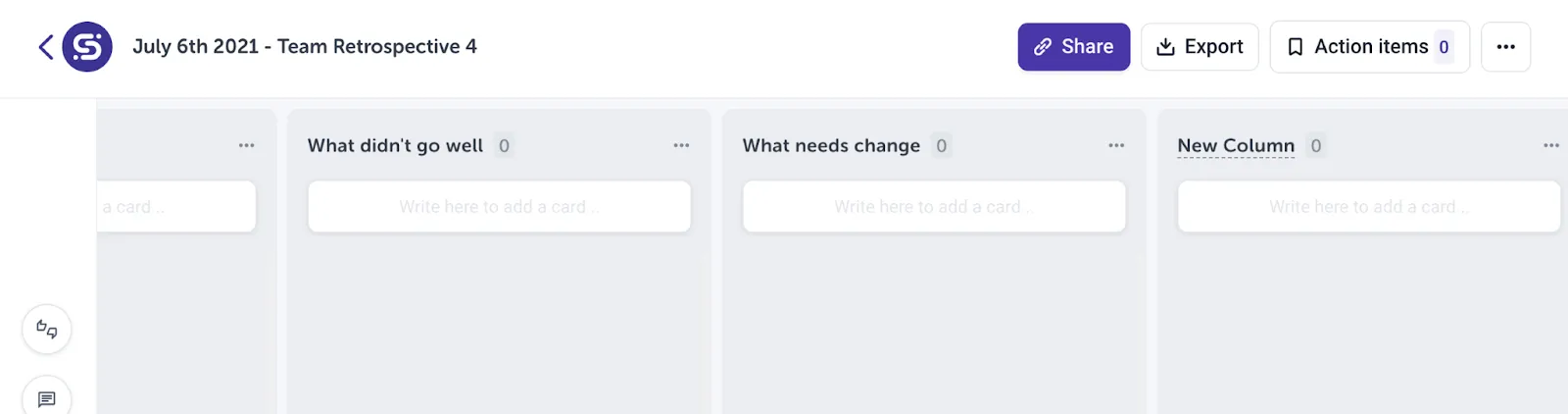Open the leftmost column's three-dot menu
This screenshot has width=1568, height=414.
pyautogui.click(x=246, y=145)
